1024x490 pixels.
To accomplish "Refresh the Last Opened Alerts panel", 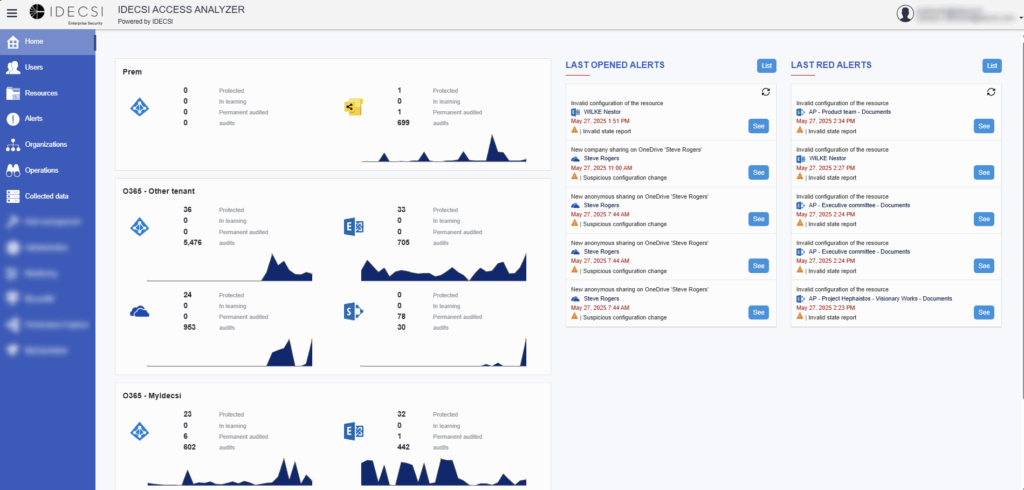I will pyautogui.click(x=765, y=92).
